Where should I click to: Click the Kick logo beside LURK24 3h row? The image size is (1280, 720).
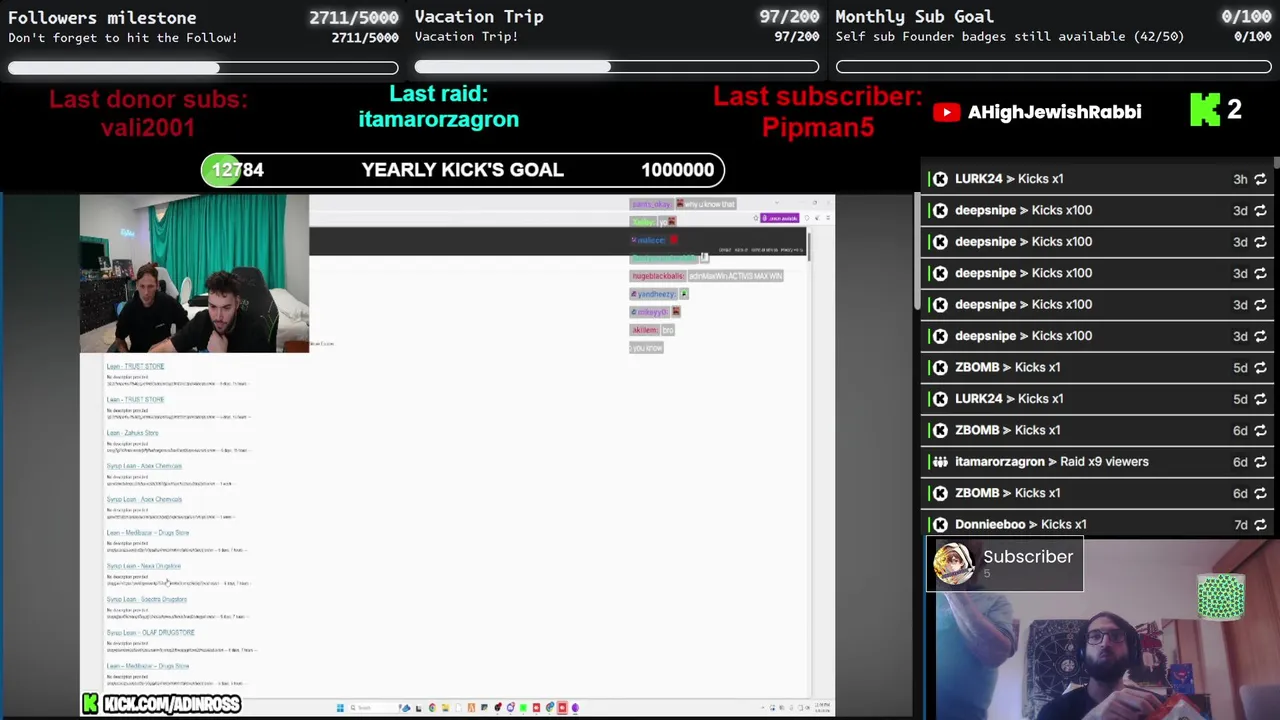pos(940,179)
